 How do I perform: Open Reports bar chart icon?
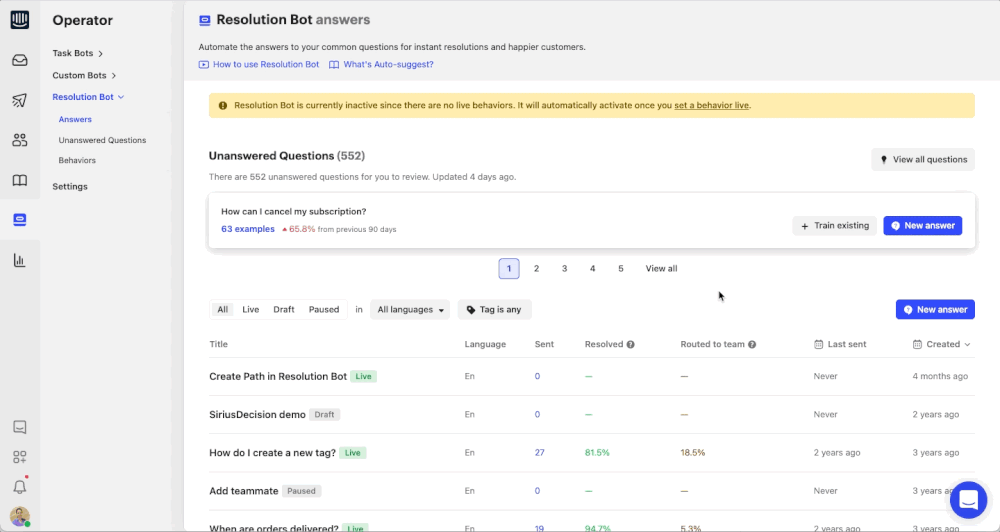tap(19, 260)
